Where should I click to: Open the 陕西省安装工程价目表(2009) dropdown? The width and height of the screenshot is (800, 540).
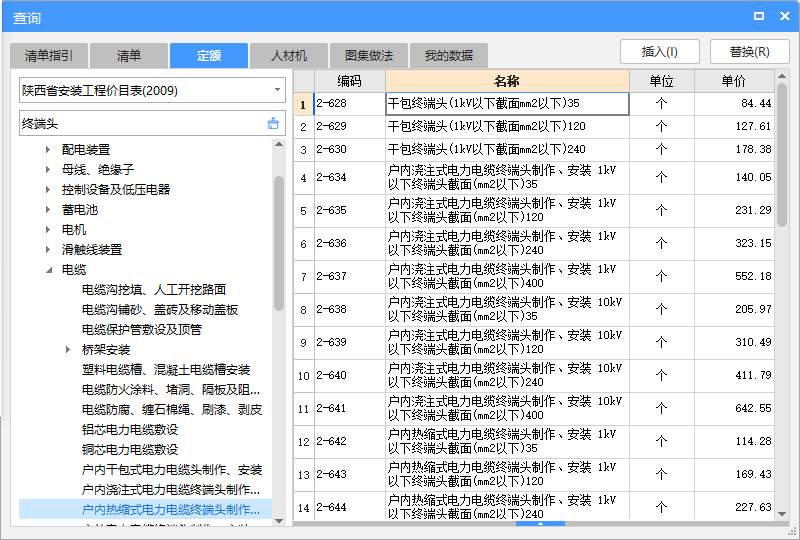[x=277, y=90]
